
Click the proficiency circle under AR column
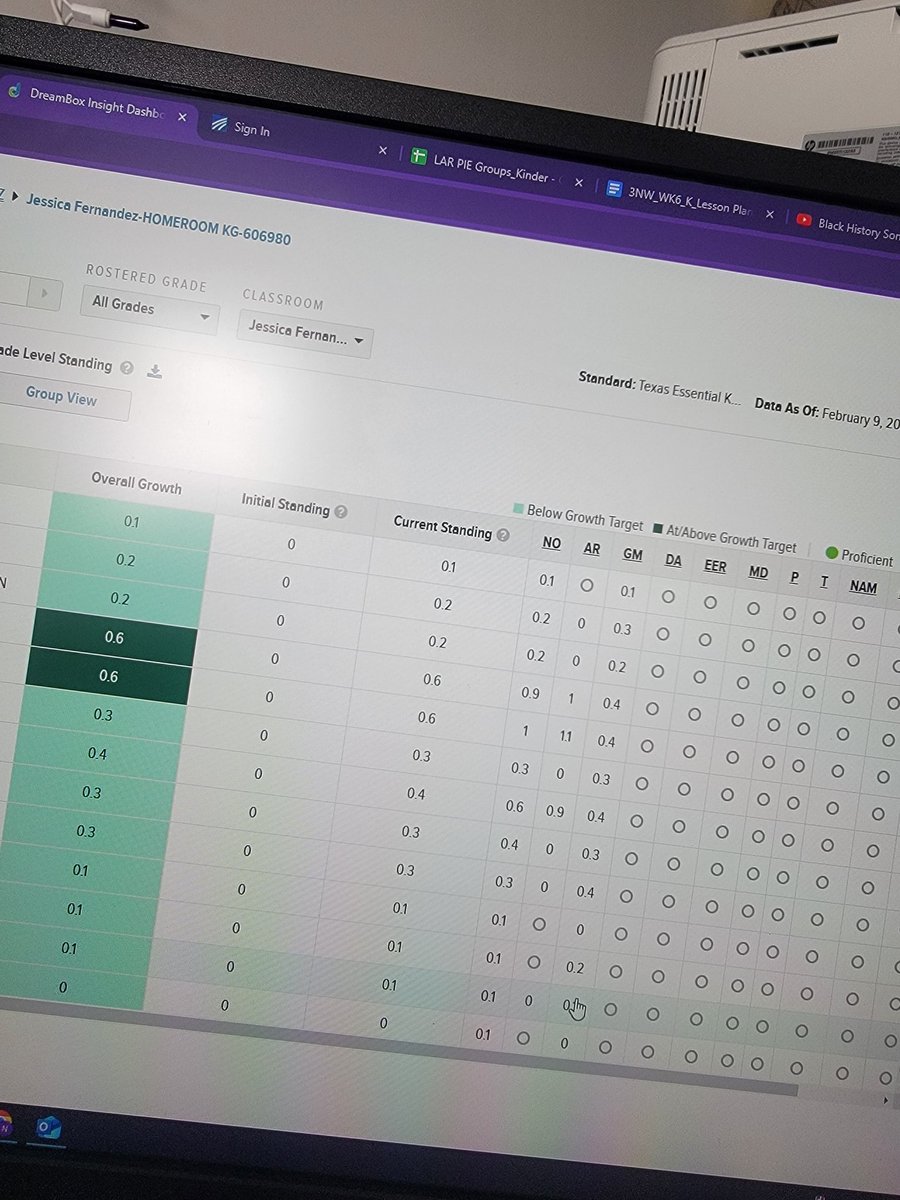click(587, 586)
